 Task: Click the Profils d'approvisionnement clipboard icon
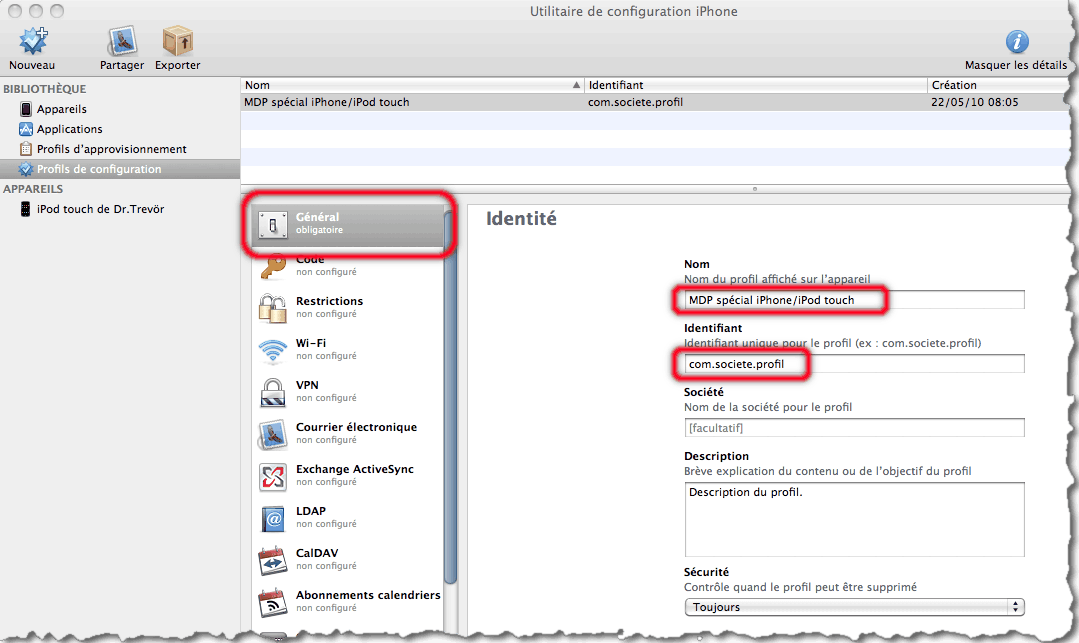pos(25,149)
